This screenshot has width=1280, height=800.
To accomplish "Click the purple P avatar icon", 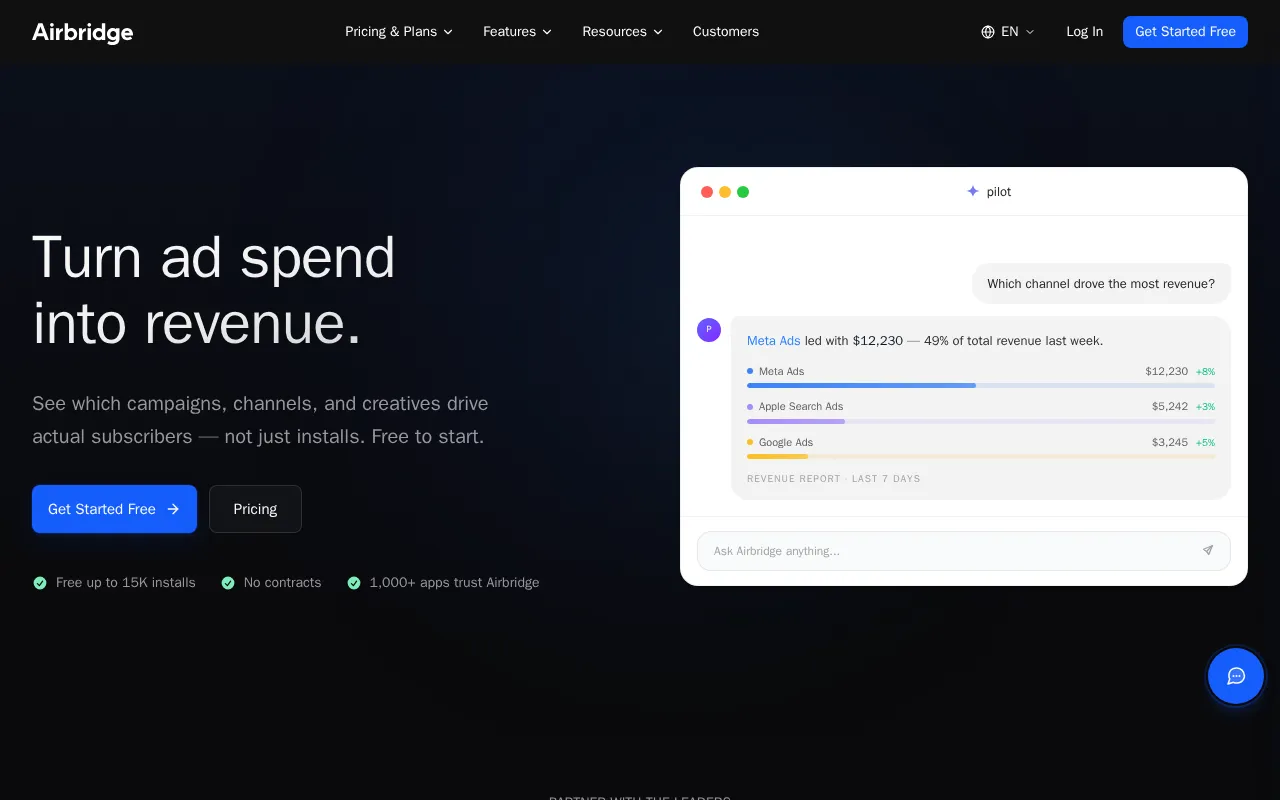I will point(709,329).
